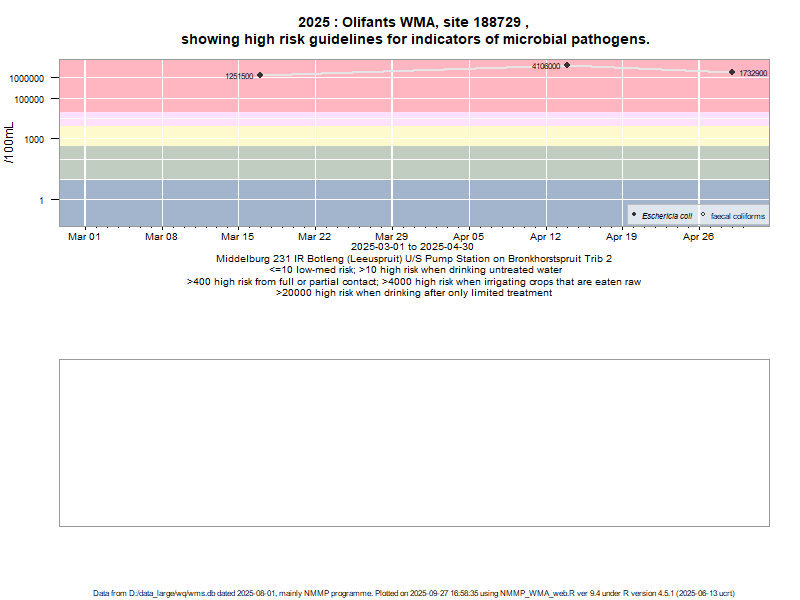Click the Apr 26 x-axis label
Image resolution: width=800 pixels, height=600 pixels.
(x=699, y=237)
